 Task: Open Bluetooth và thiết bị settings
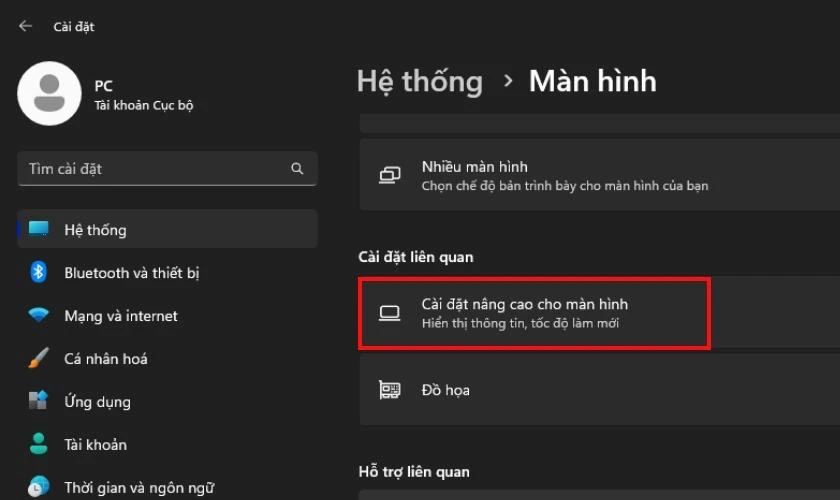point(168,273)
